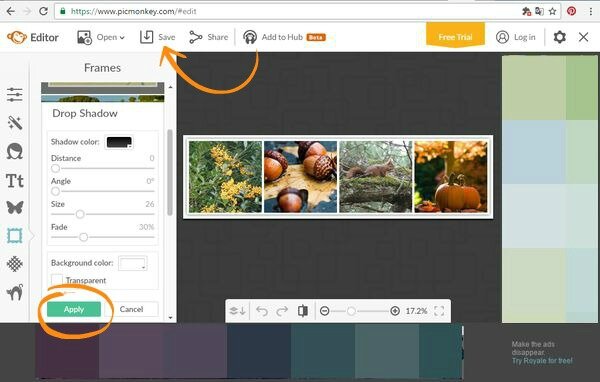Click the Save toolbar button
Viewport: 600px width, 382px height.
tap(157, 37)
